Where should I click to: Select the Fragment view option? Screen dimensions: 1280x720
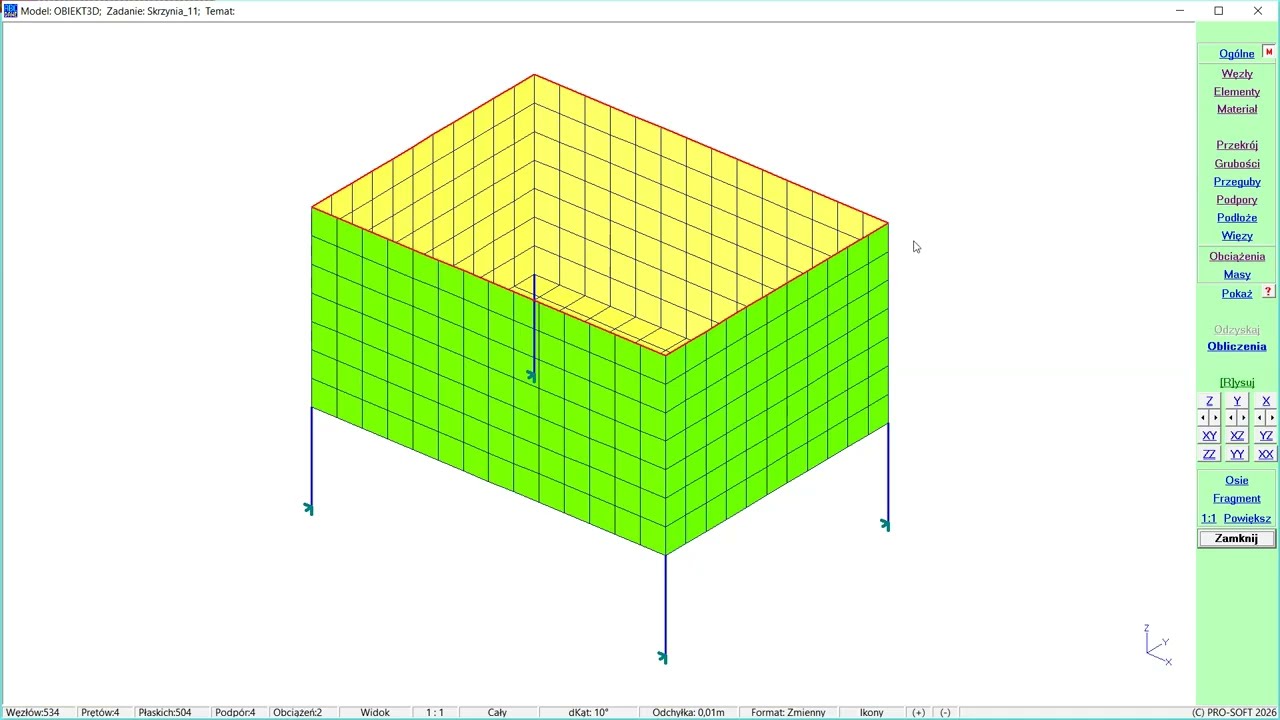point(1237,498)
